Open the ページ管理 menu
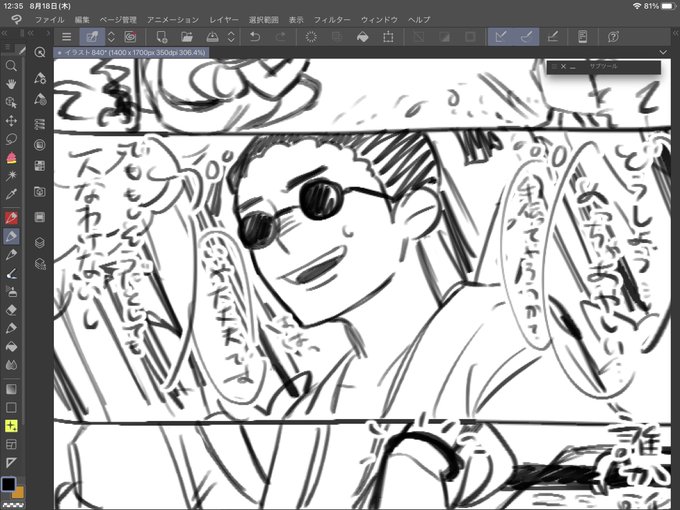The width and height of the screenshot is (680, 510). coord(118,20)
